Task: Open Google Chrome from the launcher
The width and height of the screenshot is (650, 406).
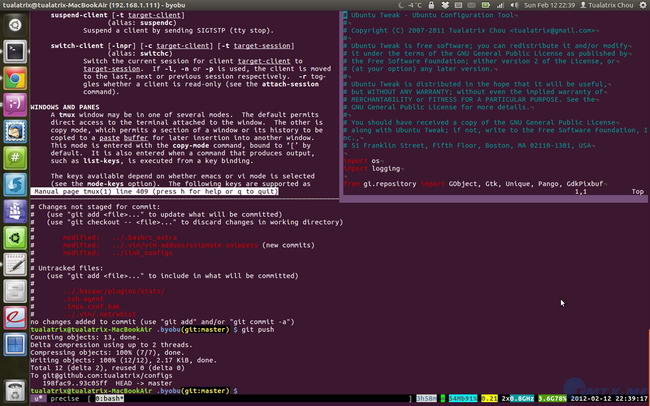Action: (15, 77)
